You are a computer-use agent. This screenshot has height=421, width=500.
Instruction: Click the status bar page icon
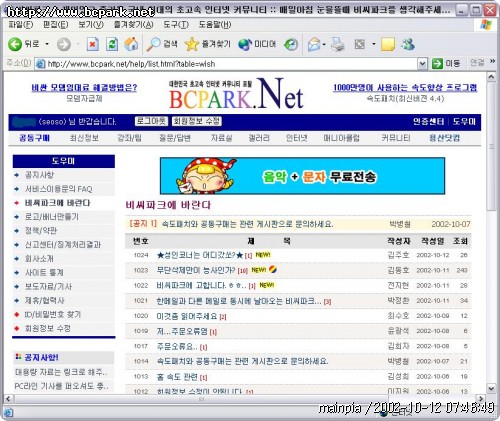click(8, 413)
